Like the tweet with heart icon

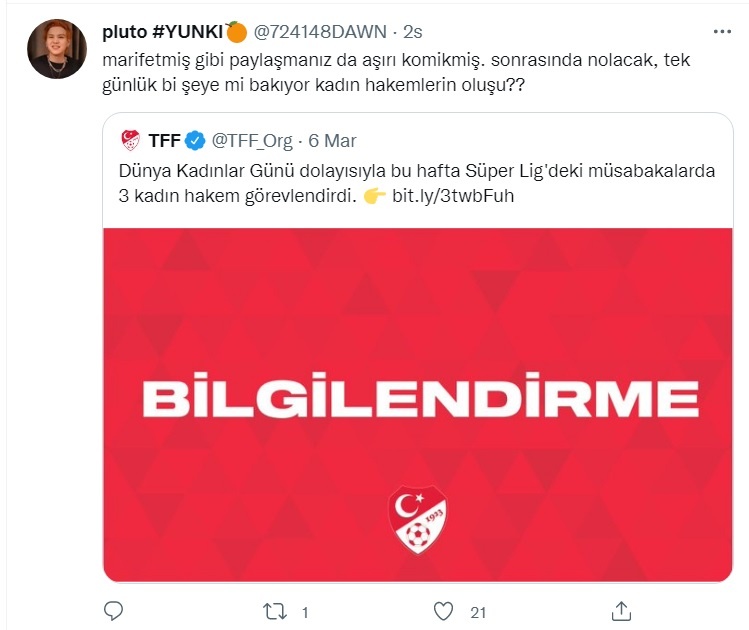443,611
